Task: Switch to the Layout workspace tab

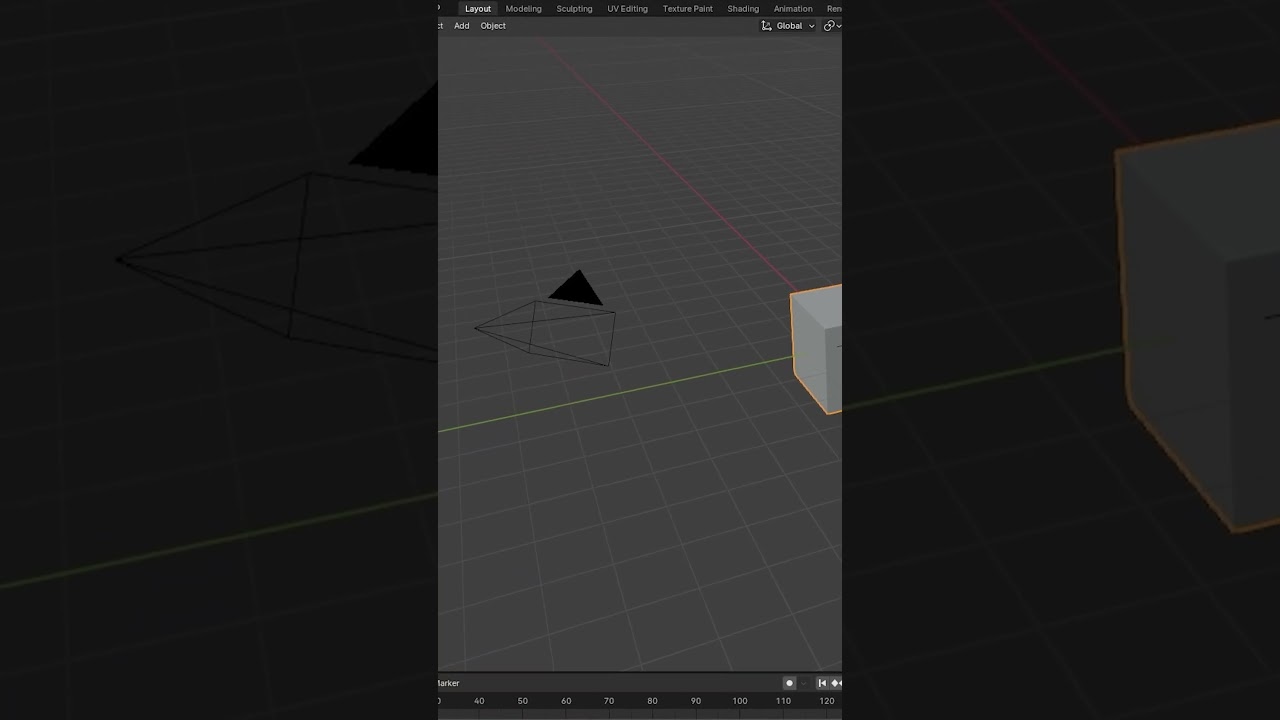Action: tap(478, 9)
